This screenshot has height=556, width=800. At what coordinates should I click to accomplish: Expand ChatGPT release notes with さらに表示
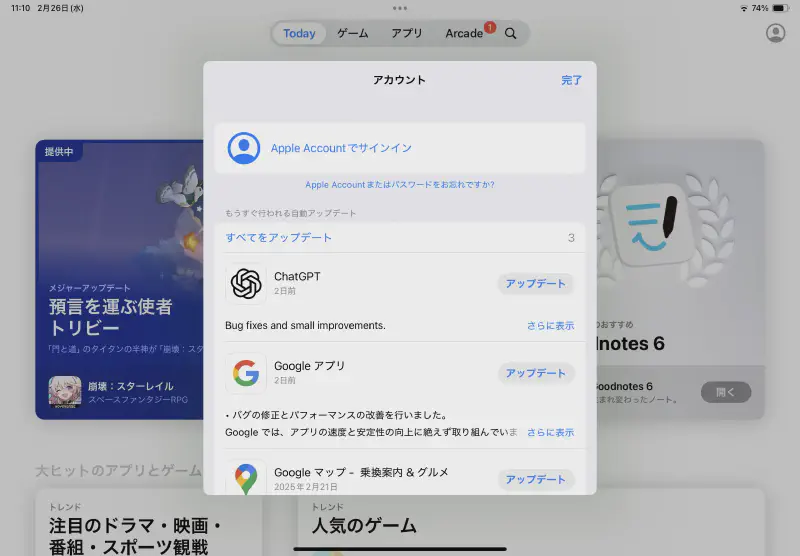click(x=550, y=326)
